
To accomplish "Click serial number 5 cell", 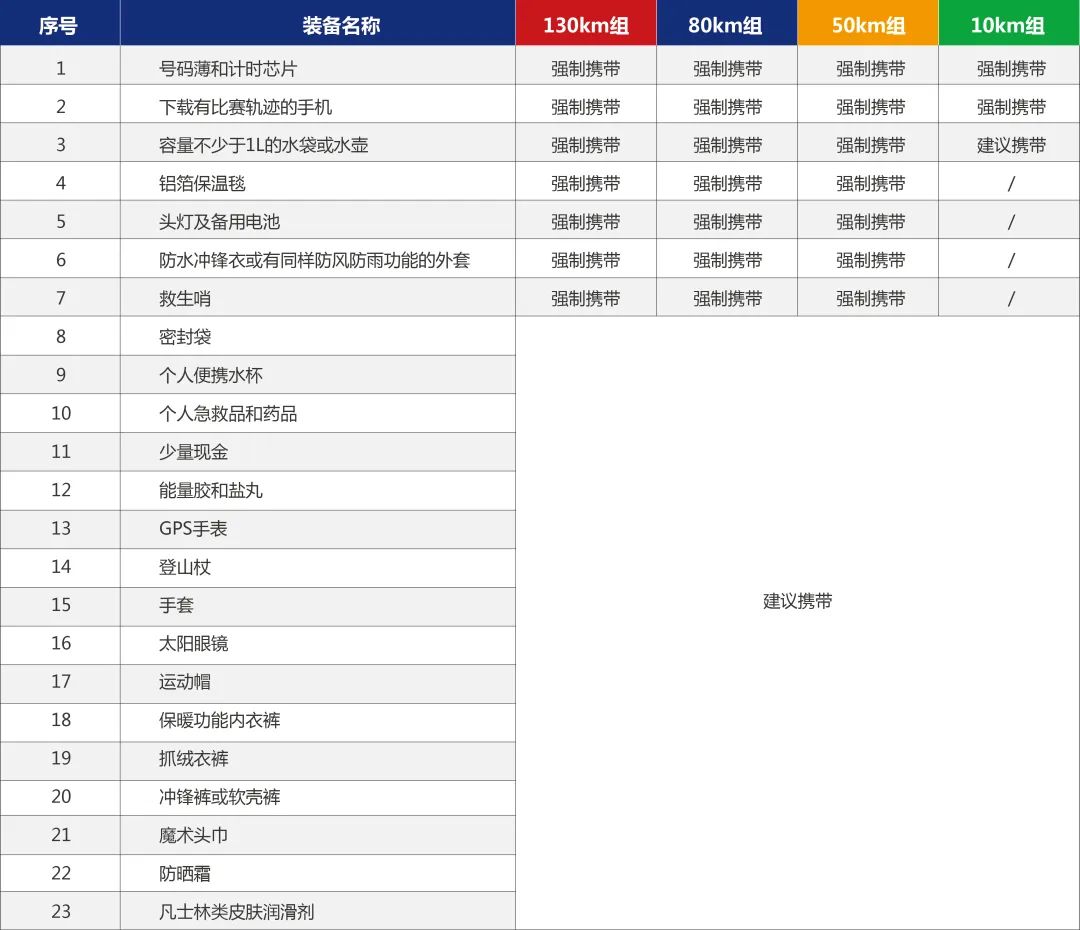I will pos(61,222).
